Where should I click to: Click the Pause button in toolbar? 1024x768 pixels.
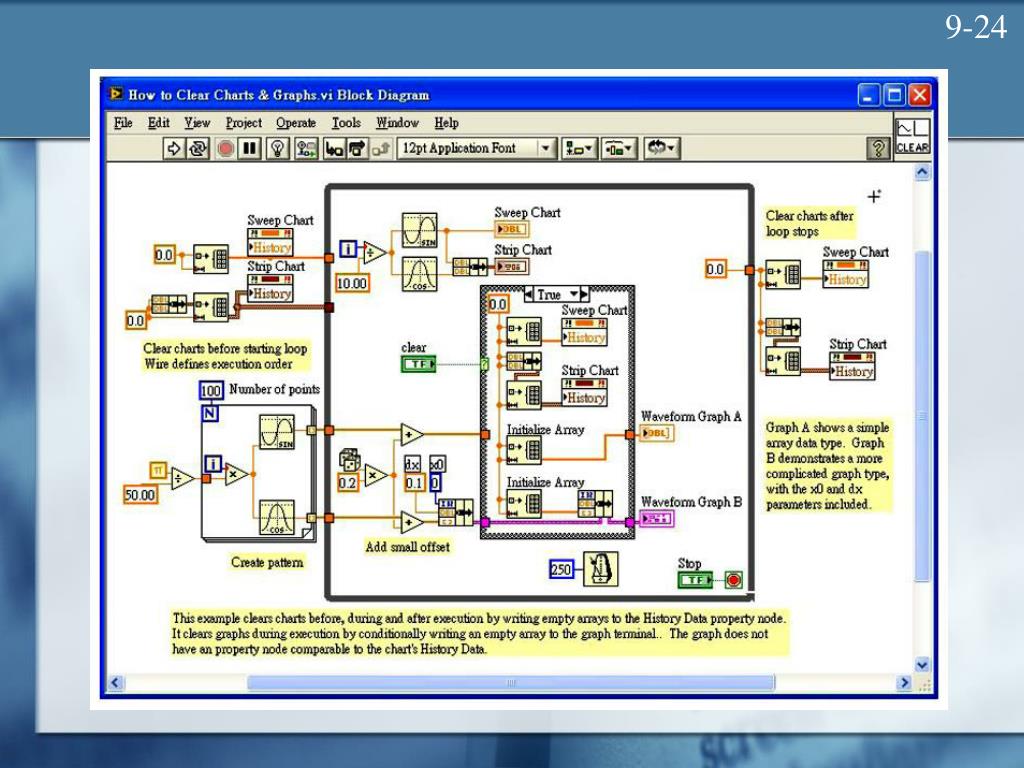(249, 149)
